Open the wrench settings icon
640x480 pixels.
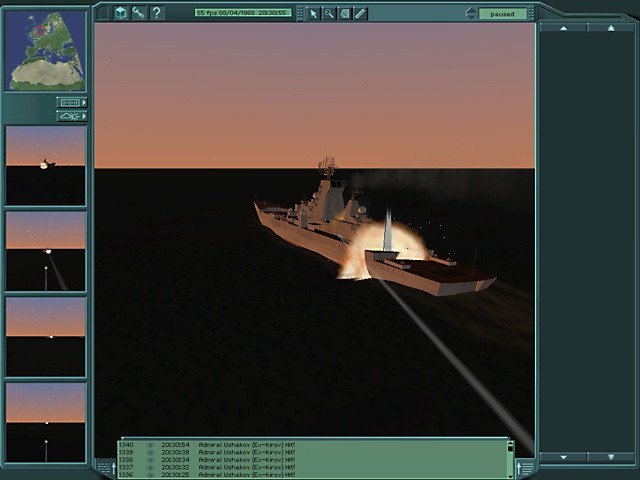139,13
